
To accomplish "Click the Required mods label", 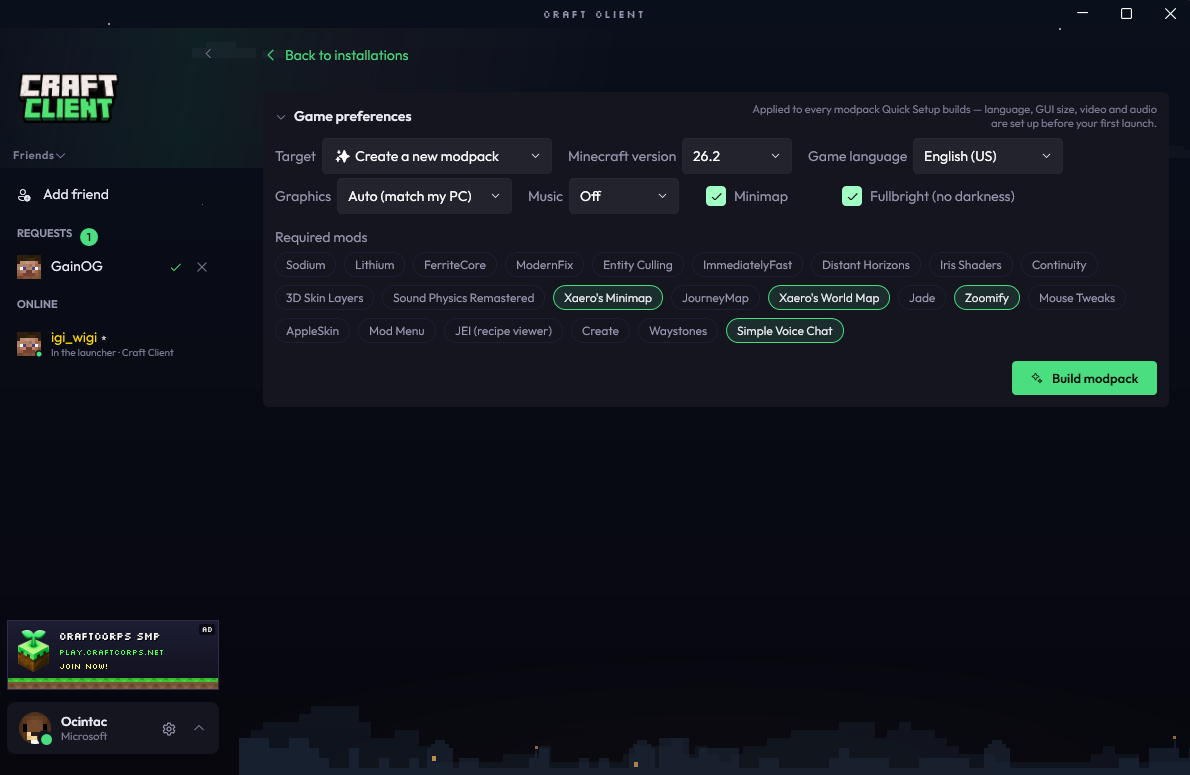I will coord(321,238).
